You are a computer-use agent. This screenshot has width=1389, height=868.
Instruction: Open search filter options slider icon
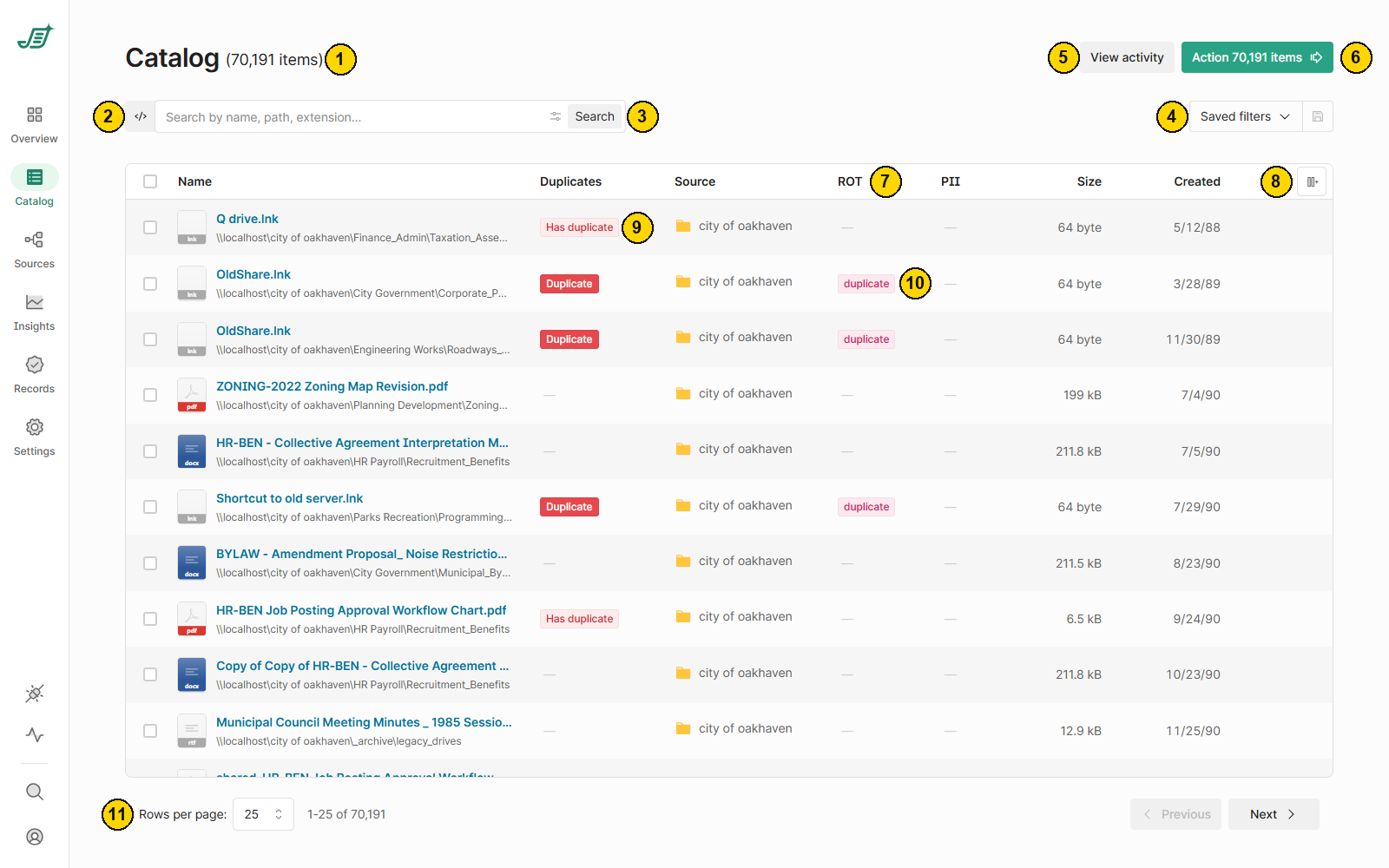coord(556,116)
